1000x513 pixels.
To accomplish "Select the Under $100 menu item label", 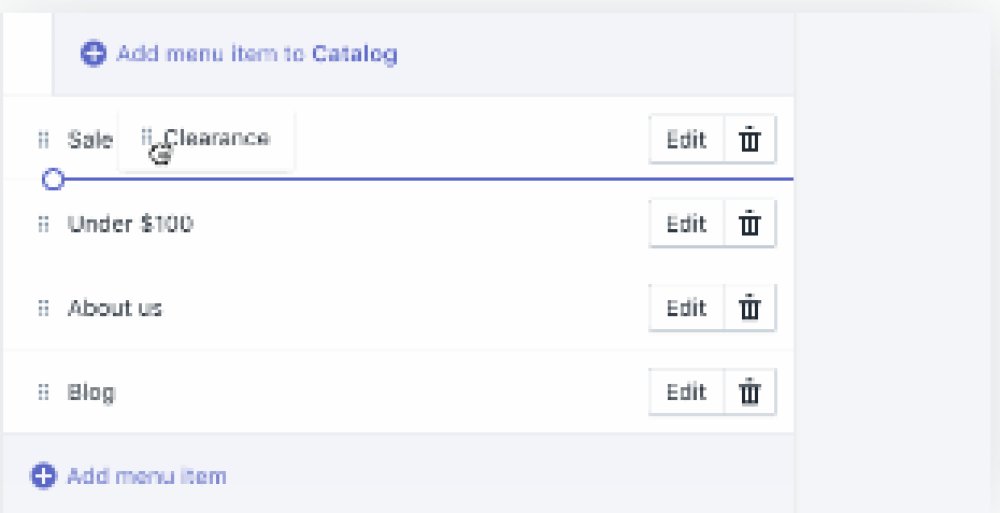I will pos(130,224).
